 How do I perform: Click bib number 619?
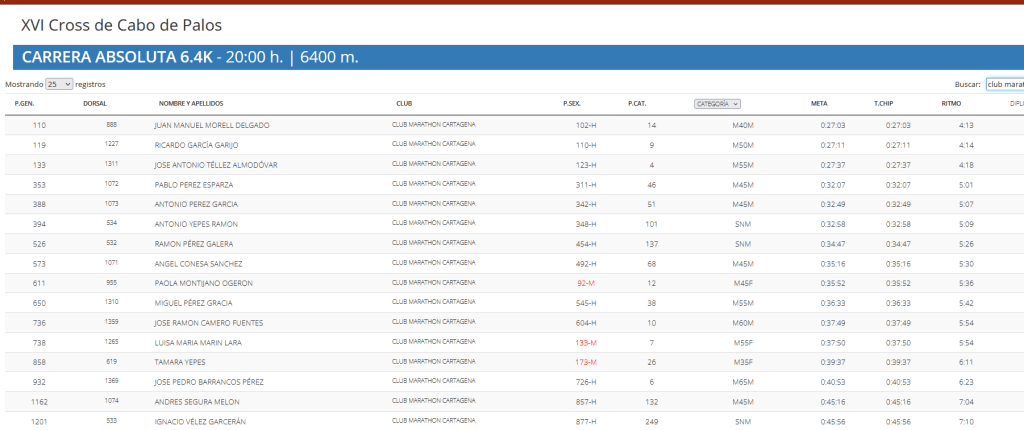[x=111, y=362]
